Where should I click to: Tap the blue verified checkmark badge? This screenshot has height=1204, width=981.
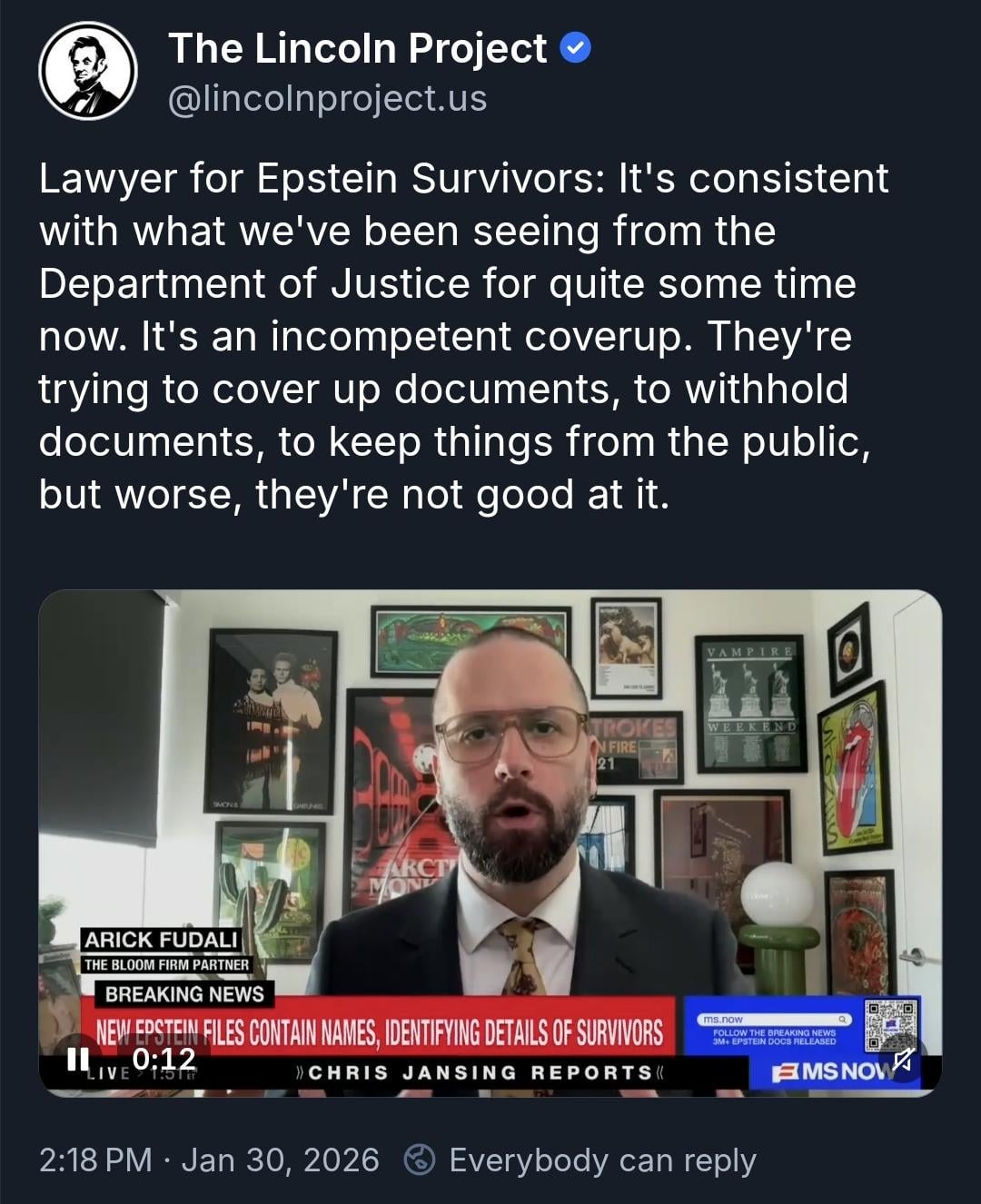pos(575,48)
